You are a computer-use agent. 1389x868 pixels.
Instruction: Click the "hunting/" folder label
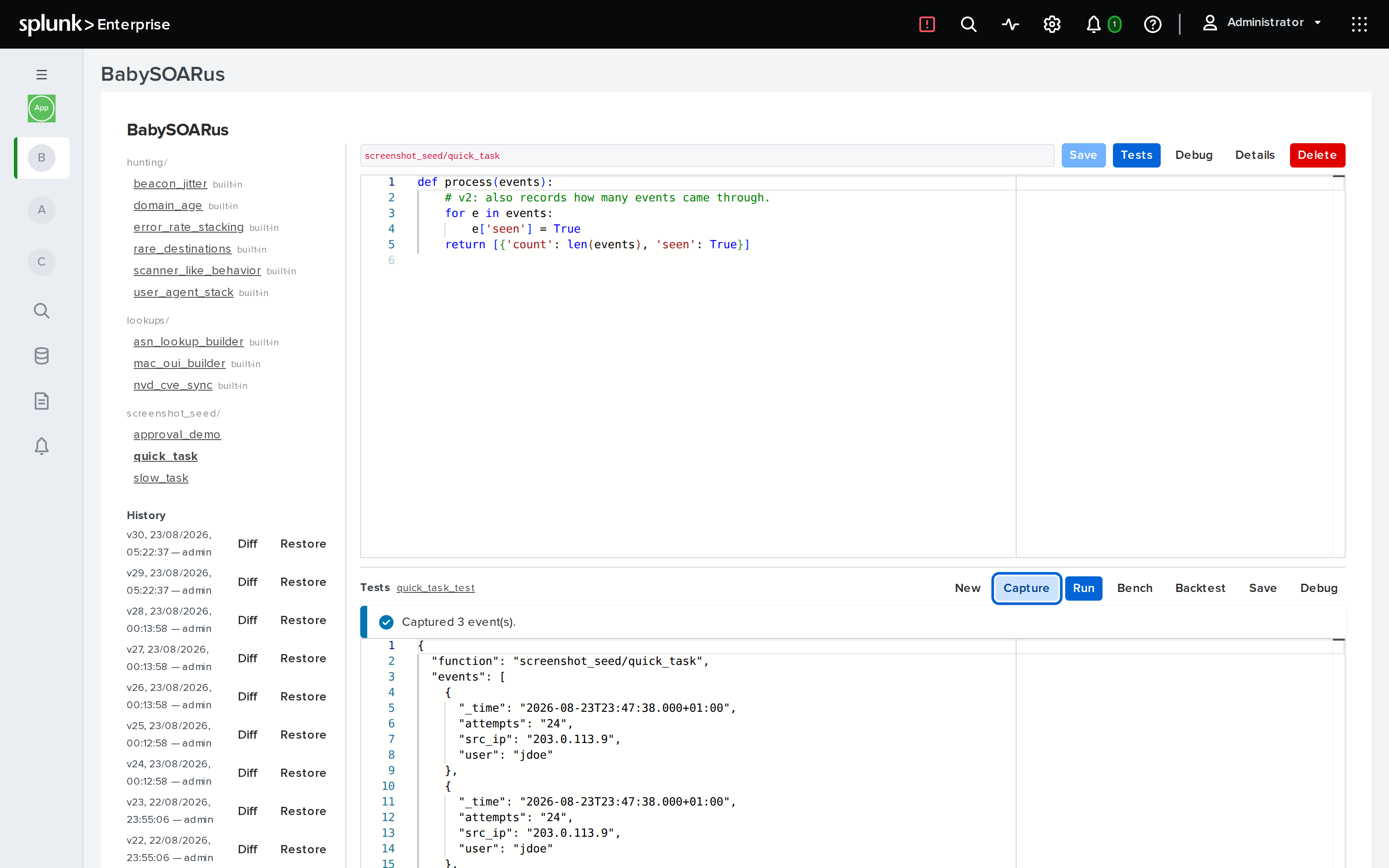147,162
